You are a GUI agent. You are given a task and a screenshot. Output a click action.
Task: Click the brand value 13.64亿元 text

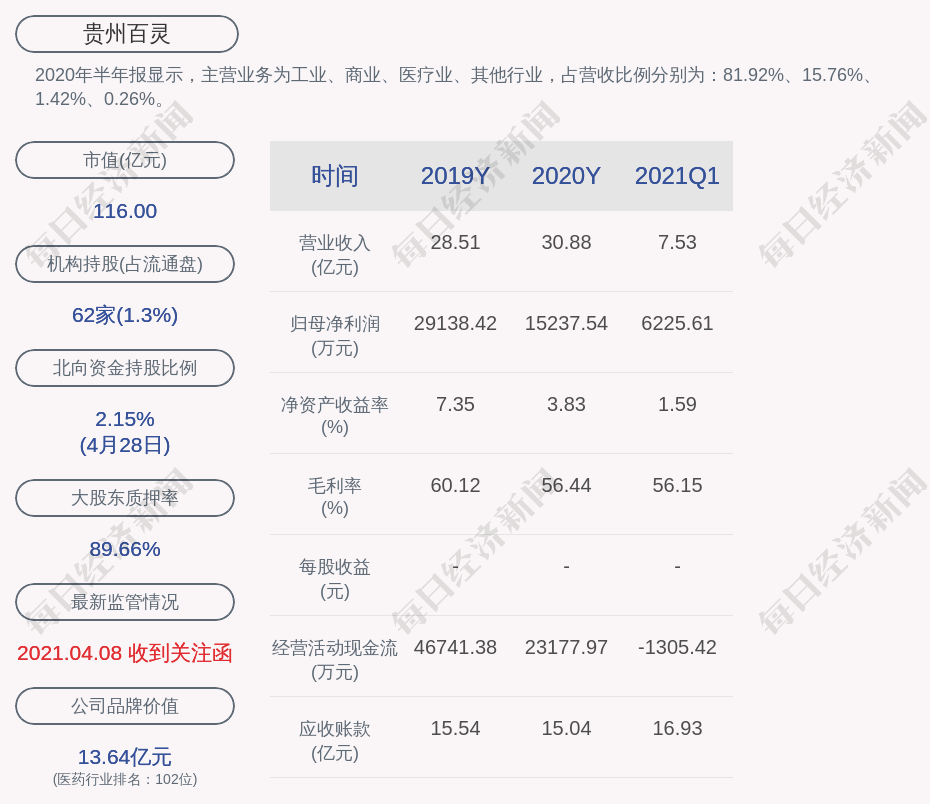[125, 757]
